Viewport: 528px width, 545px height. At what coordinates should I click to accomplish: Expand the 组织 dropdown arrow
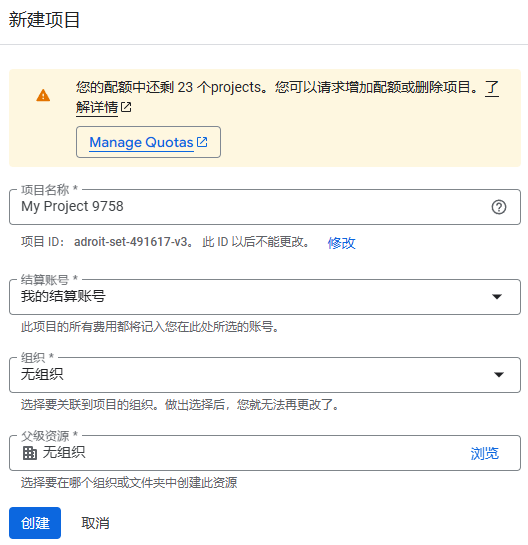click(x=499, y=375)
